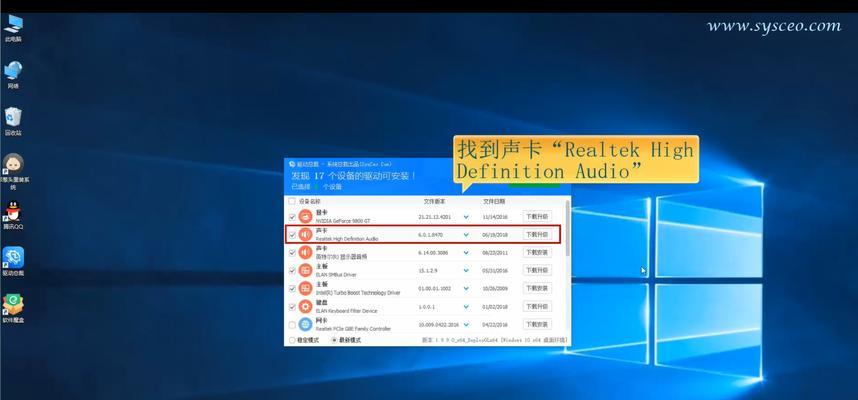Click the ELAN Keyboard Filter Device icon

[x=305, y=307]
